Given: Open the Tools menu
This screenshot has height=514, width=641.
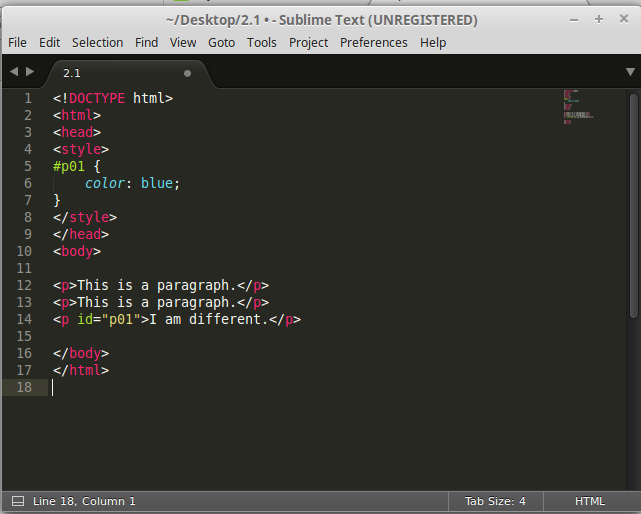Looking at the screenshot, I should 261,42.
